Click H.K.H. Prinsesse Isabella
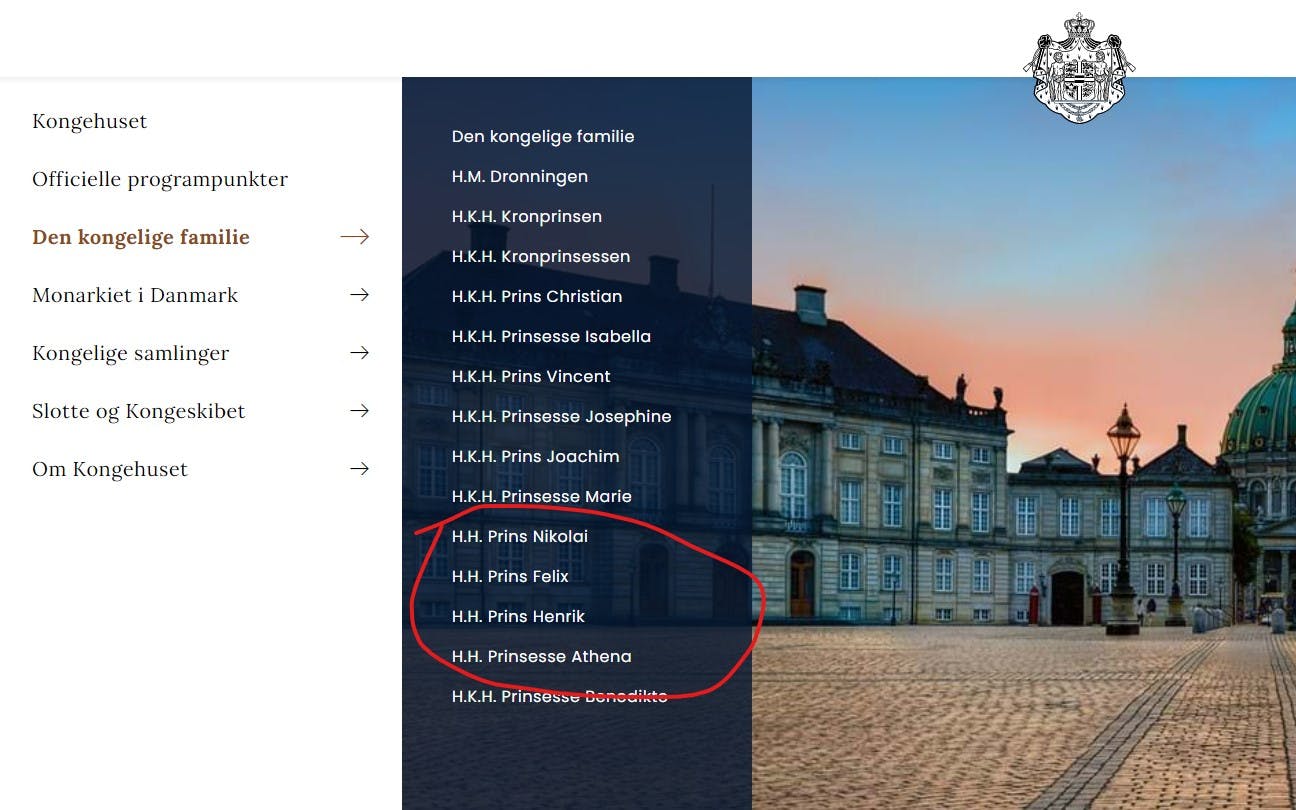Image resolution: width=1296 pixels, height=810 pixels. (551, 336)
